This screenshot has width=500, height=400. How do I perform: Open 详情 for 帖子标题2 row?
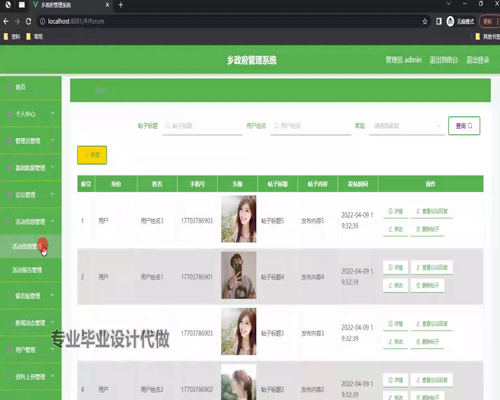(395, 380)
